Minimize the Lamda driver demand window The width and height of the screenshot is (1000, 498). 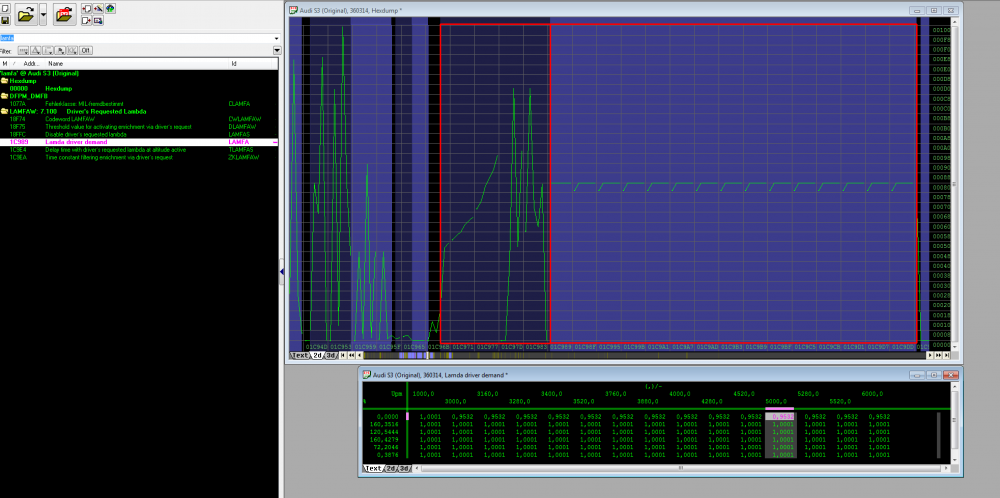click(917, 375)
